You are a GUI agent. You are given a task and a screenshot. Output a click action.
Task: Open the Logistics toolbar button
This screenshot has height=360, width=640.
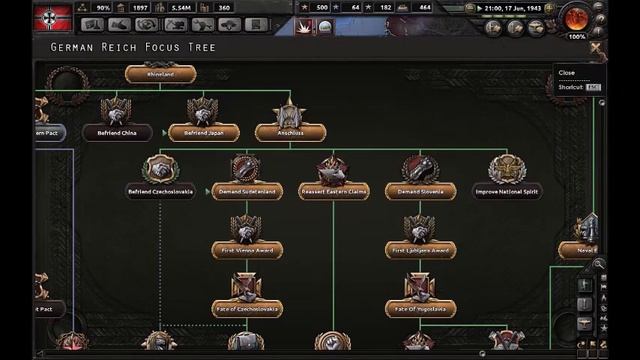click(x=256, y=25)
